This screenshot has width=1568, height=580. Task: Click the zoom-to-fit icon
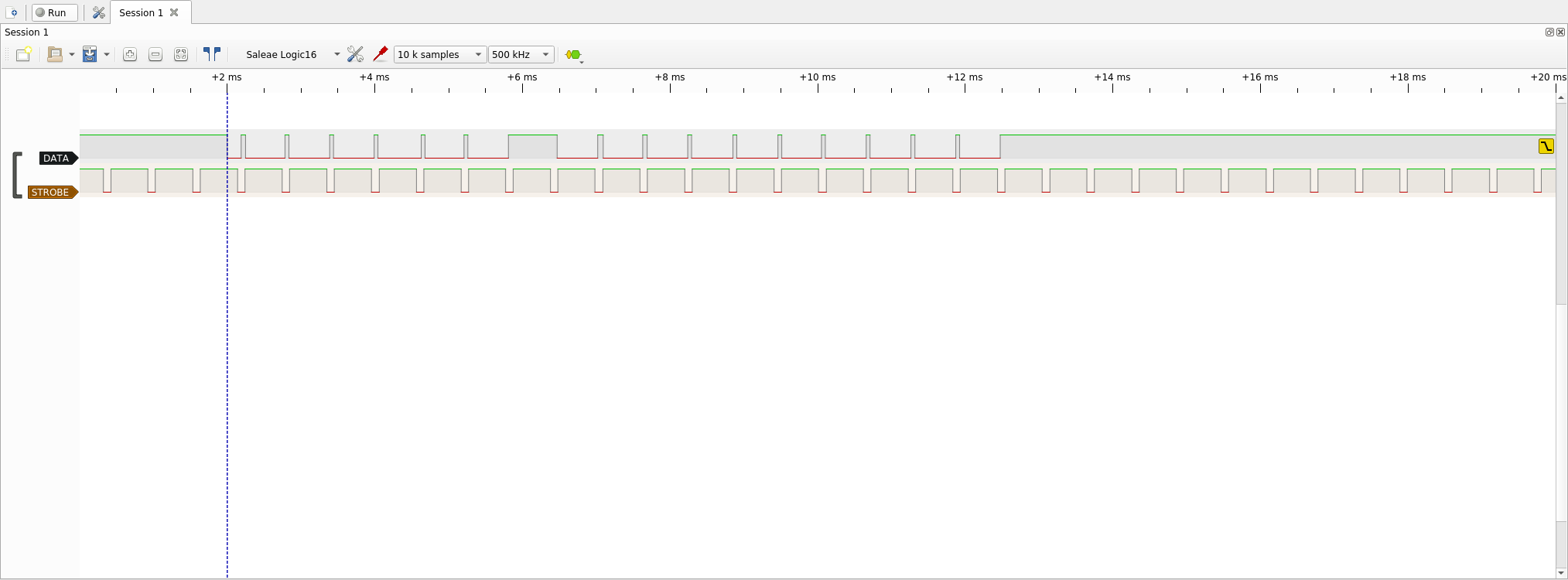[x=181, y=54]
